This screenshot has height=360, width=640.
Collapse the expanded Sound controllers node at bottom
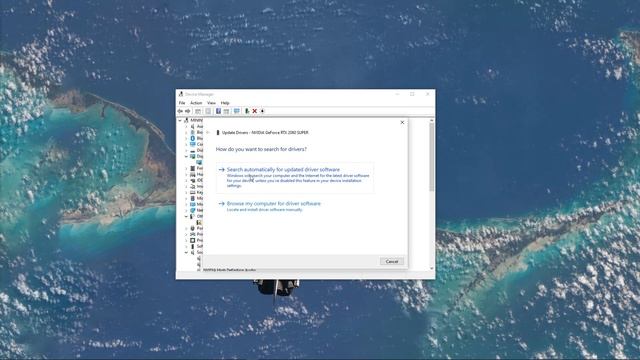pyautogui.click(x=186, y=252)
